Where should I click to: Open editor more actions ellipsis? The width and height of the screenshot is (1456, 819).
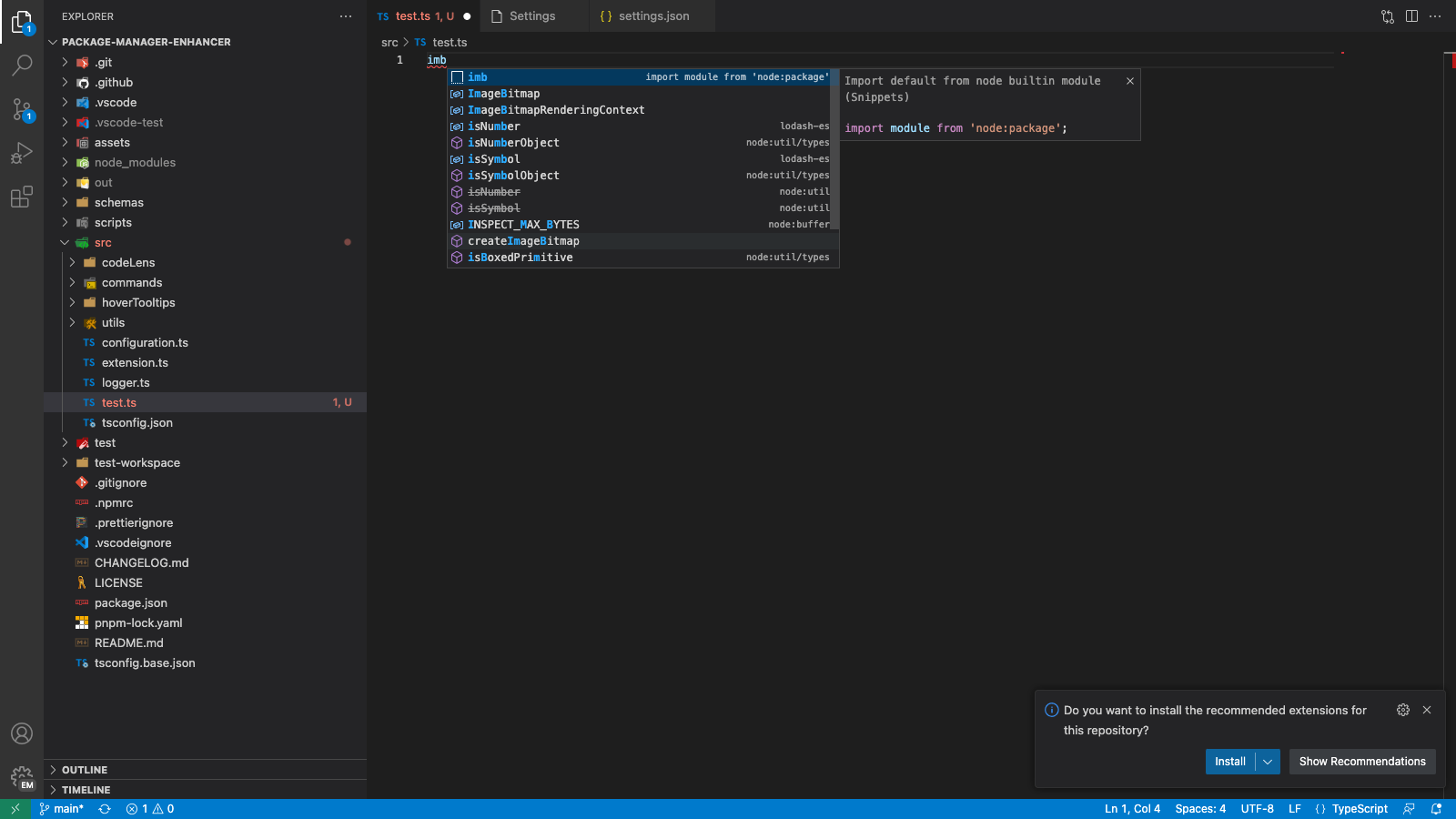[x=1435, y=16]
